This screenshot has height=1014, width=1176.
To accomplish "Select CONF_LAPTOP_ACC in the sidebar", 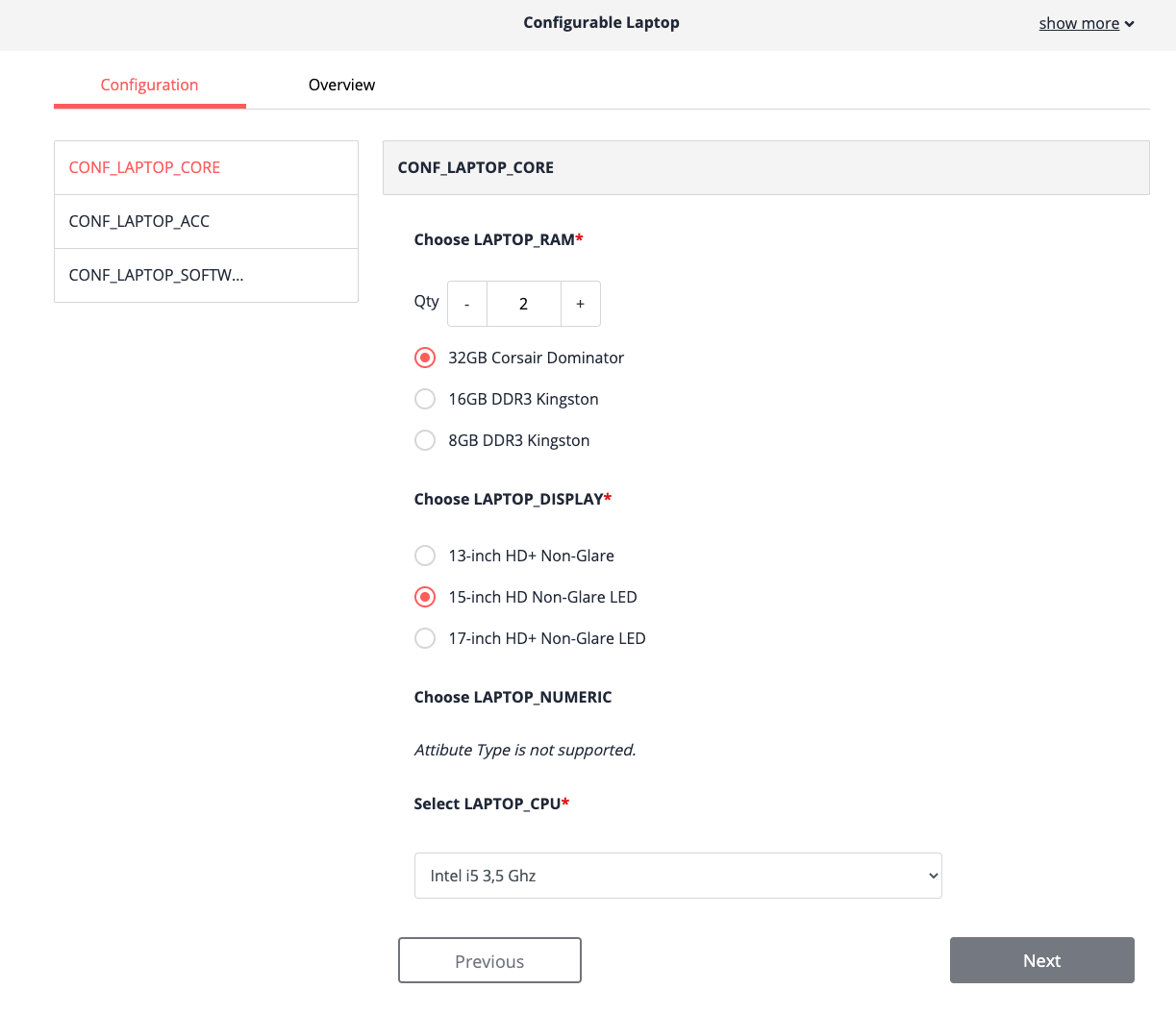I will [x=138, y=221].
